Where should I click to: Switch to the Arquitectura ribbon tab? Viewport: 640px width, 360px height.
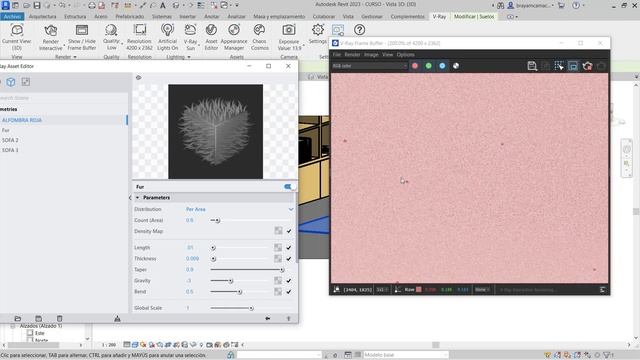coord(42,16)
